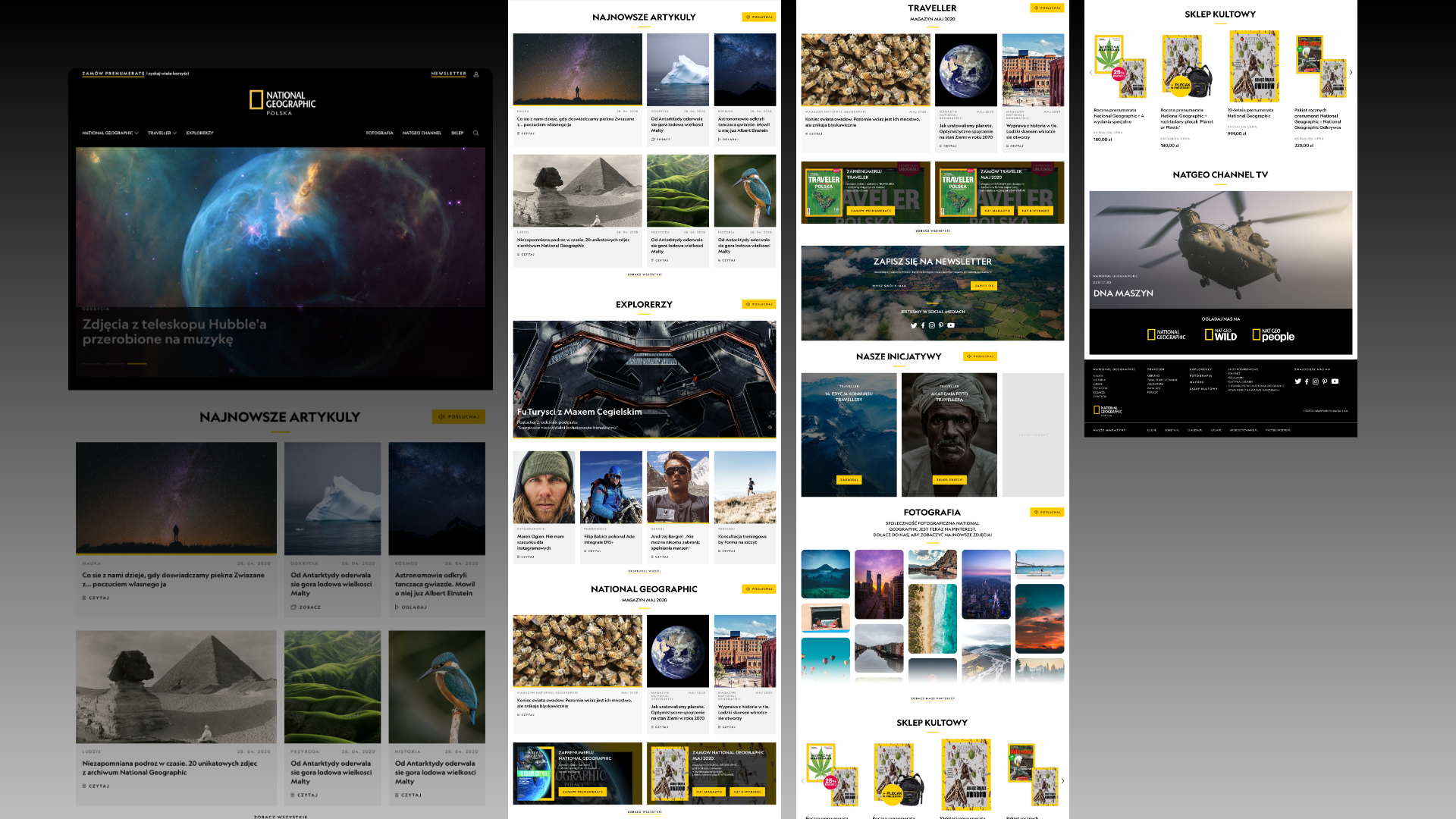This screenshot has height=819, width=1456.
Task: Click Twitter icon in newsletter banner
Action: (914, 325)
